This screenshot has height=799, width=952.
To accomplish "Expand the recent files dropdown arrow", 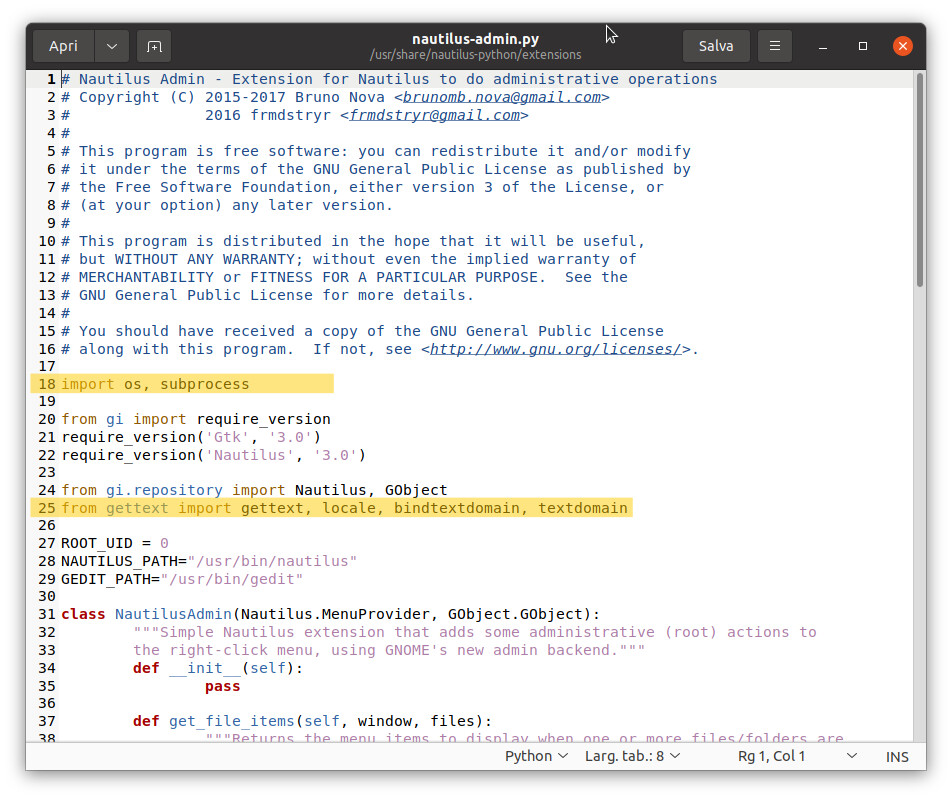I will (112, 46).
